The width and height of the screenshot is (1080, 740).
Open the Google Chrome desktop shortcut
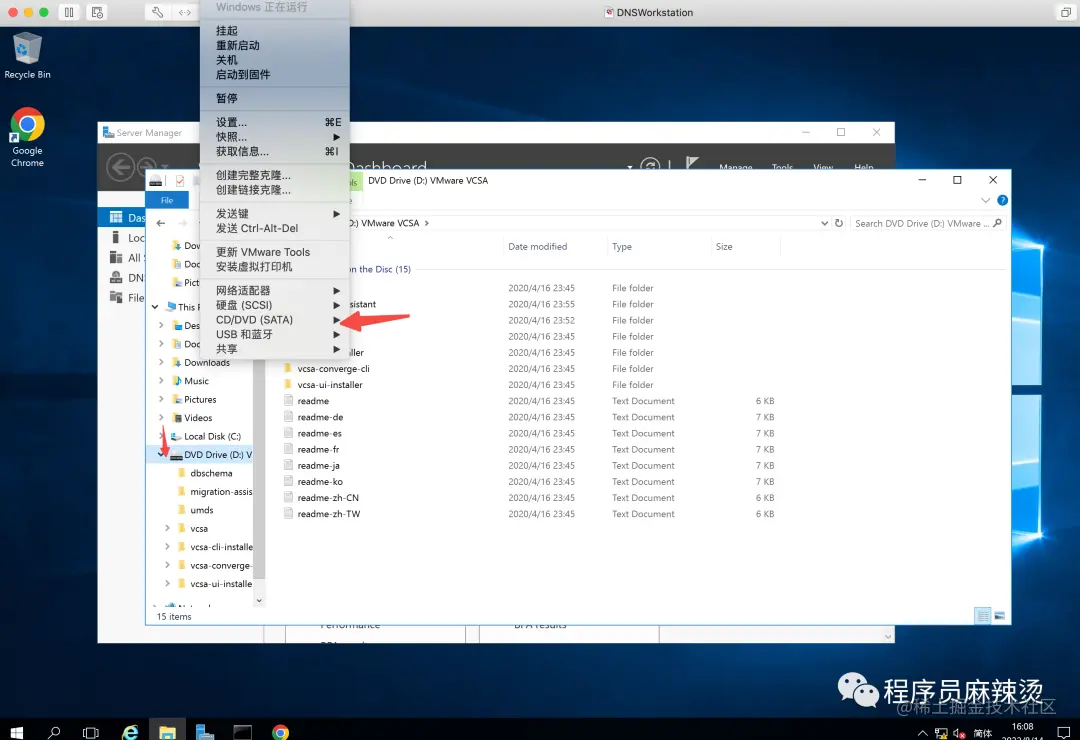(x=28, y=137)
